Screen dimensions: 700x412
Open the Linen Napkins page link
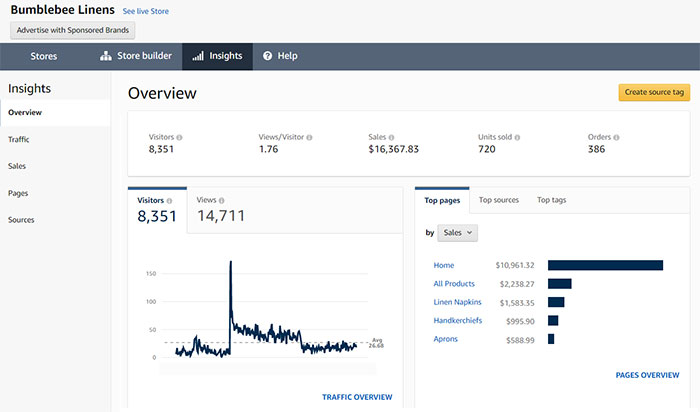click(x=458, y=302)
